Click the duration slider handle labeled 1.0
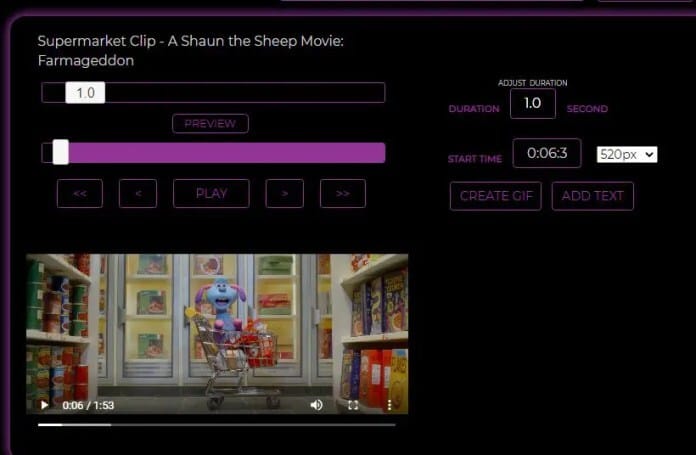Image resolution: width=696 pixels, height=455 pixels. coord(85,92)
